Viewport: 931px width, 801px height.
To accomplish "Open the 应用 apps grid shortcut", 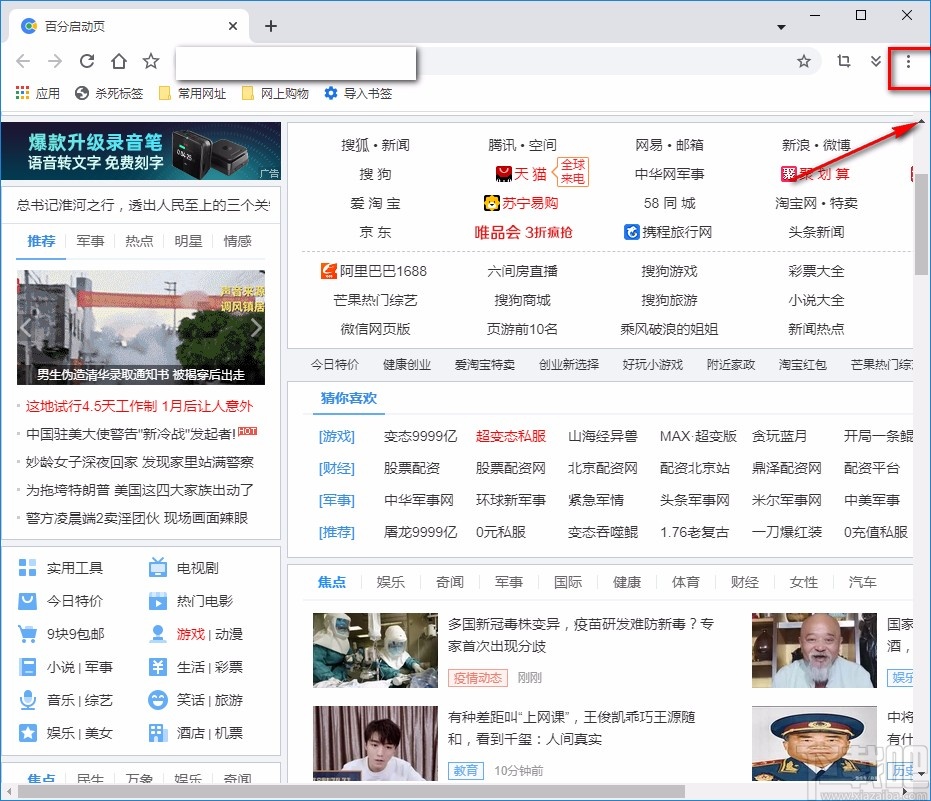I will coord(38,93).
